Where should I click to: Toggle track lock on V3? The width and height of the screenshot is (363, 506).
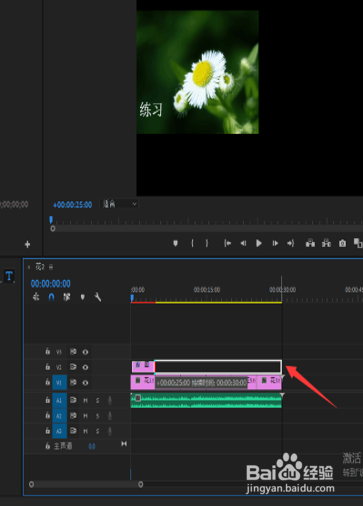48,351
